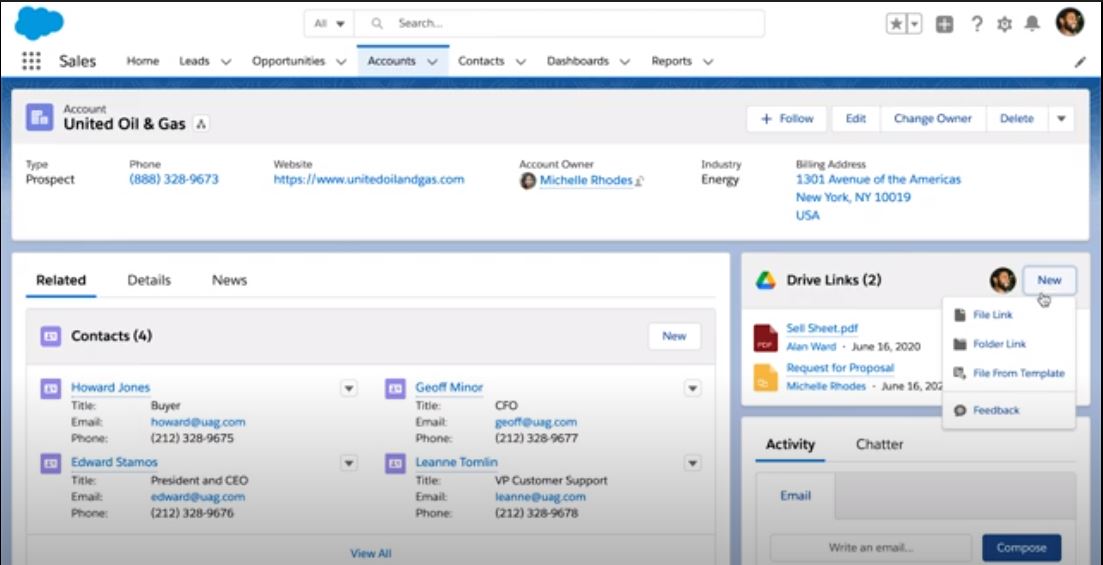1103x565 pixels.
Task: Click the contact icon beside Geoff Minor
Action: pos(395,388)
